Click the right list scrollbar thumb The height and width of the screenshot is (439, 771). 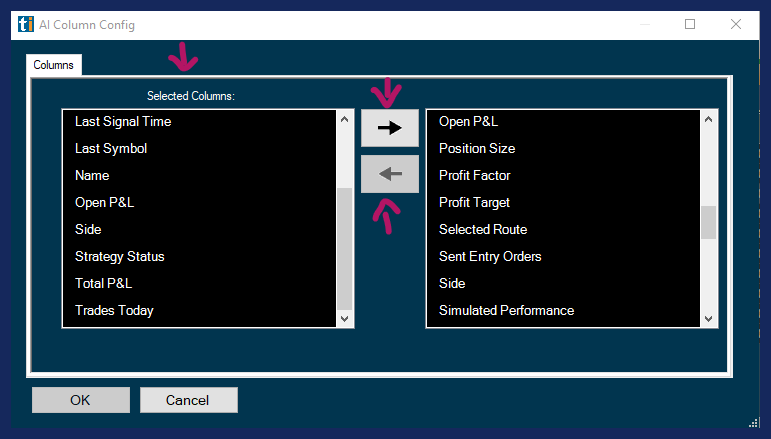[x=708, y=222]
